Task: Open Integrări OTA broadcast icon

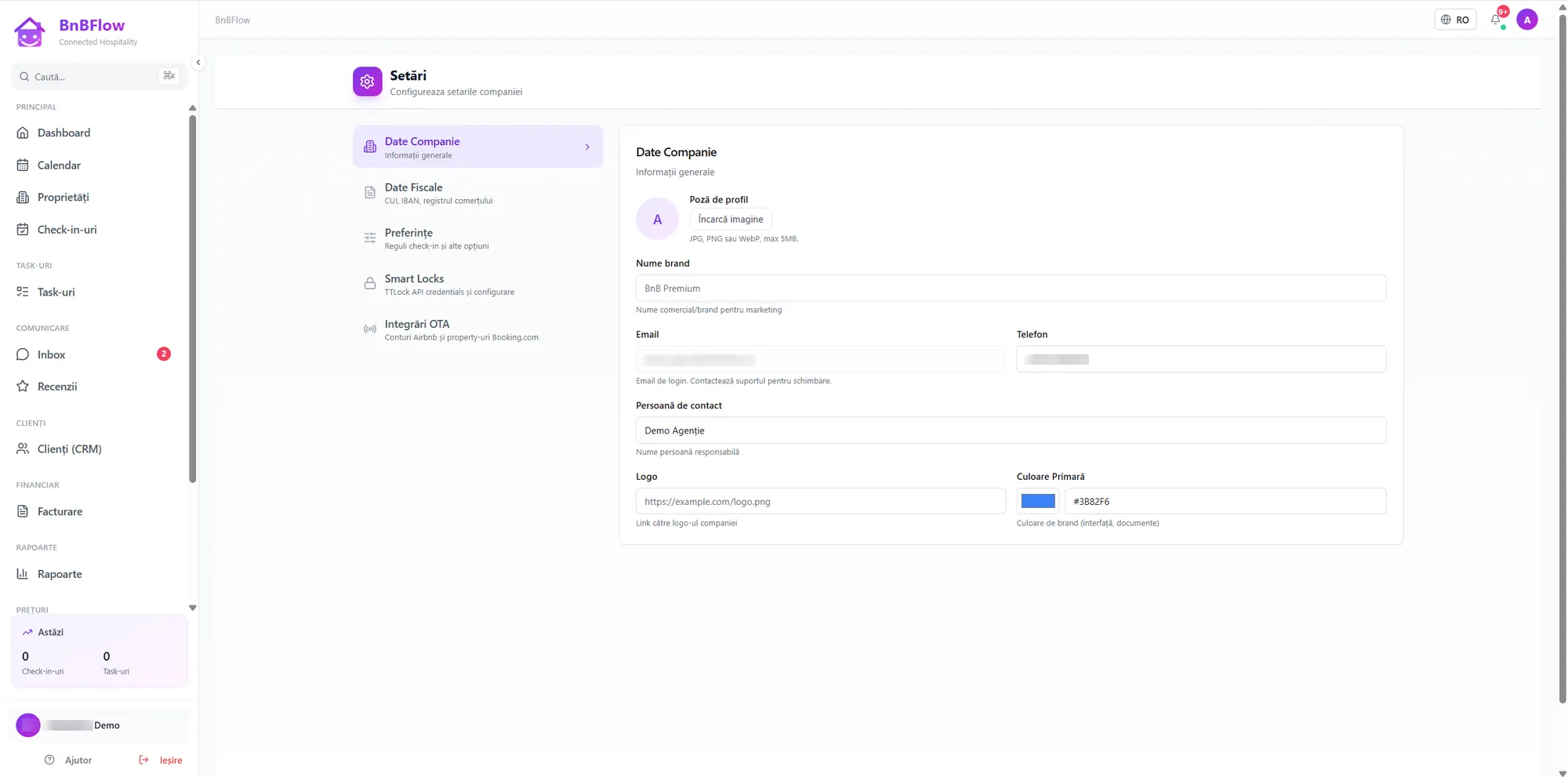Action: [370, 329]
